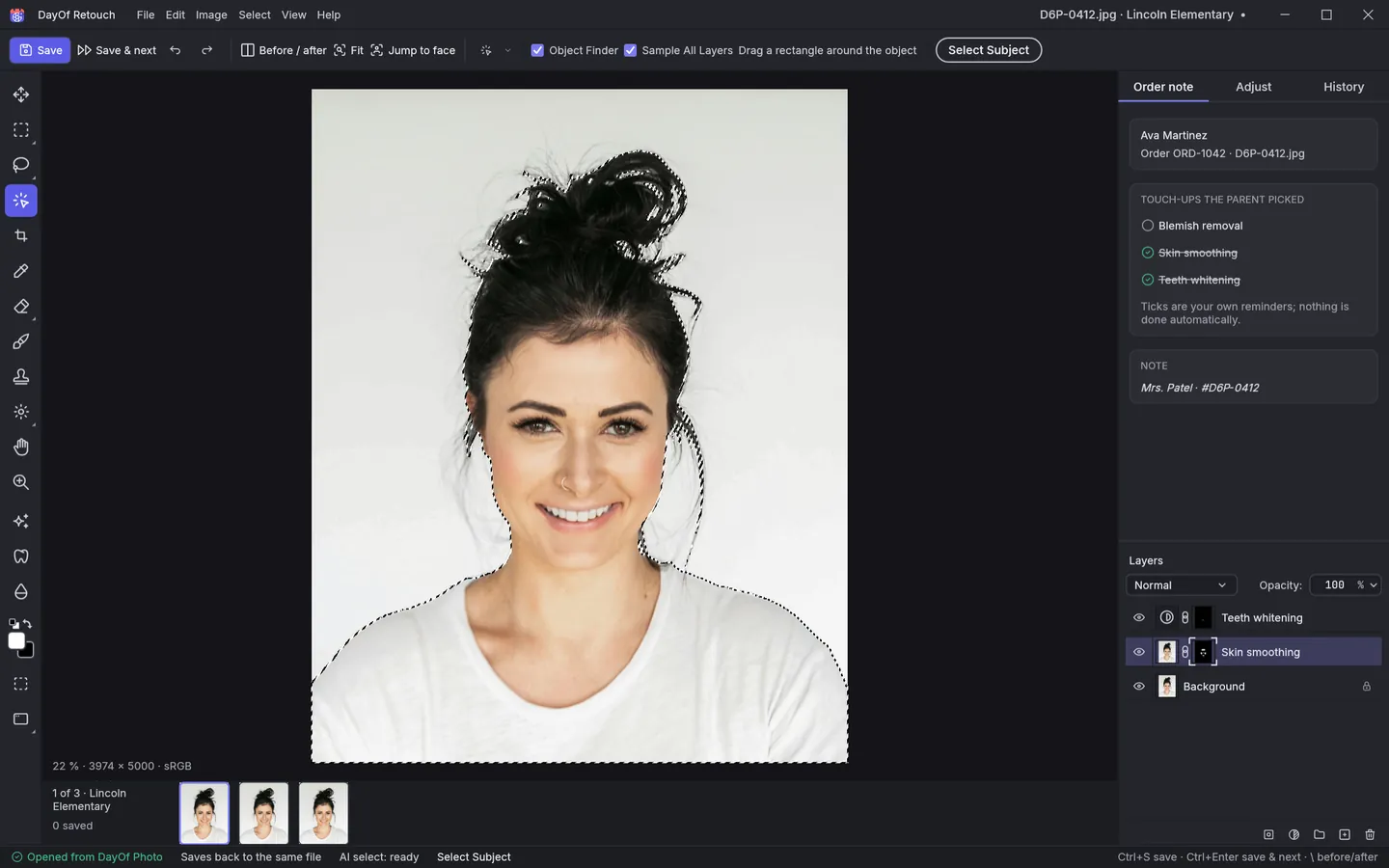Click the Select Subject button
Viewport: 1389px width, 868px height.
click(989, 50)
